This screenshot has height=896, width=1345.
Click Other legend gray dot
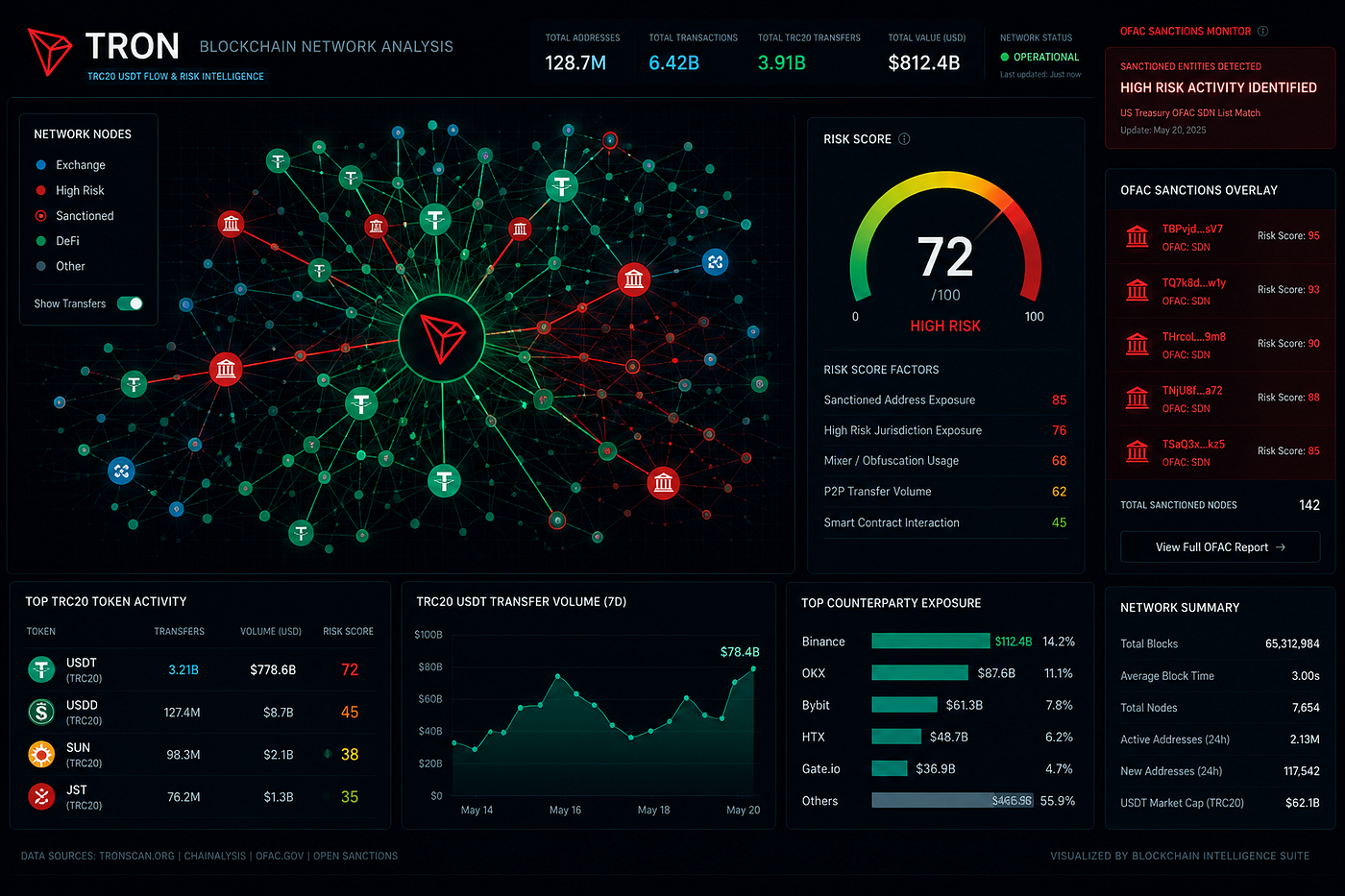[x=40, y=266]
